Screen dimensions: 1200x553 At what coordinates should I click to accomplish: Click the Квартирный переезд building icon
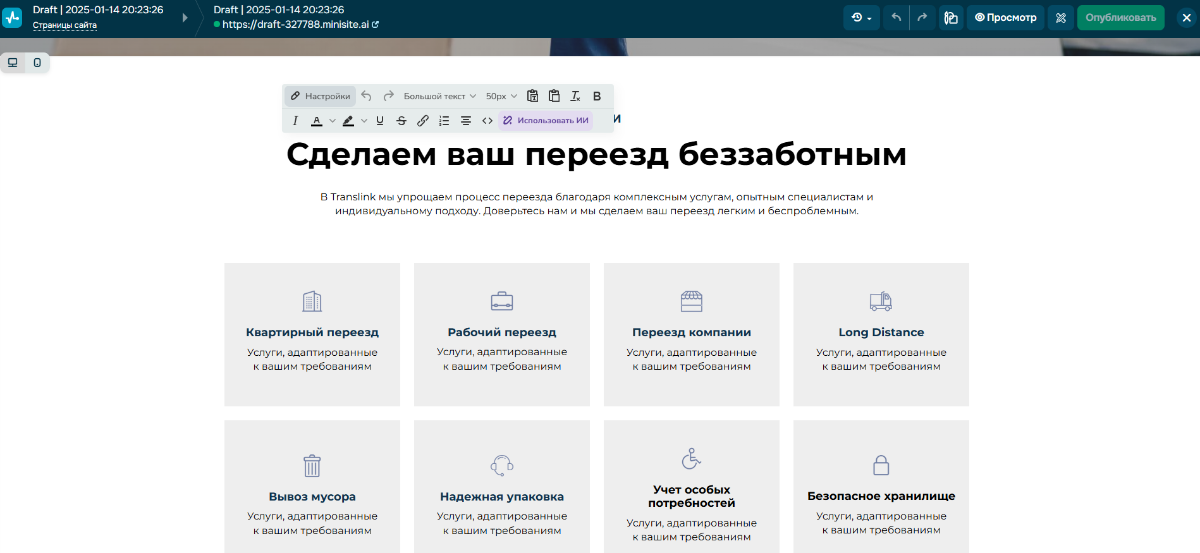312,301
